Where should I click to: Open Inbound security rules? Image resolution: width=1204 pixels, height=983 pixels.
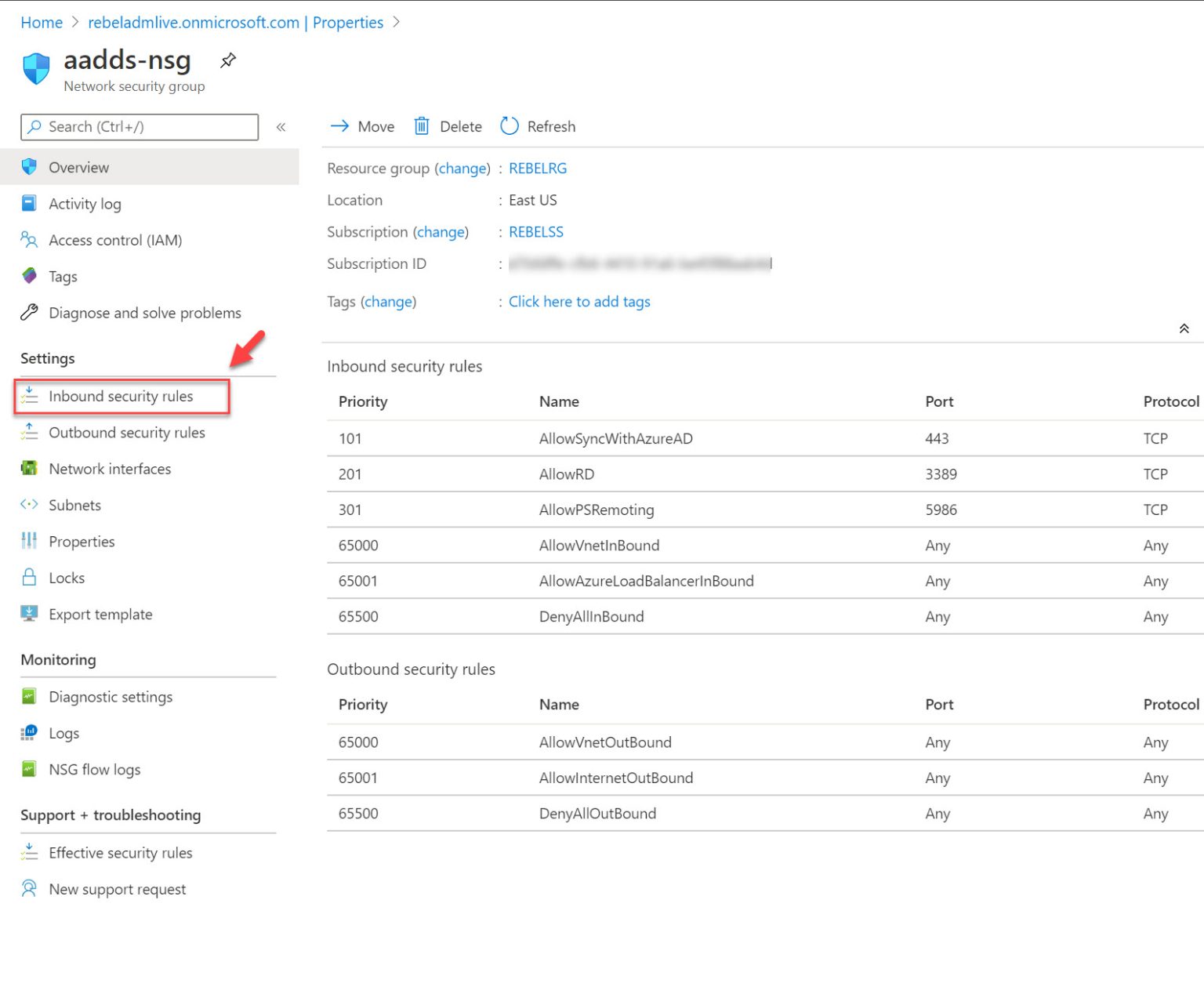[121, 396]
